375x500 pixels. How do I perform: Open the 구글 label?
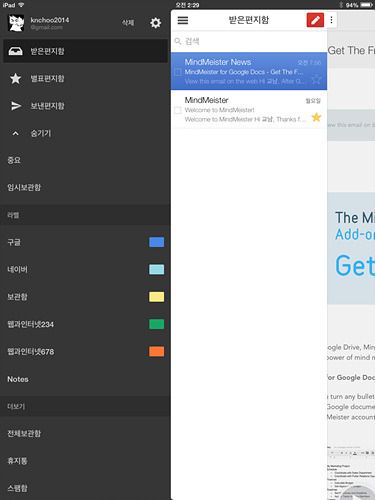(x=85, y=242)
